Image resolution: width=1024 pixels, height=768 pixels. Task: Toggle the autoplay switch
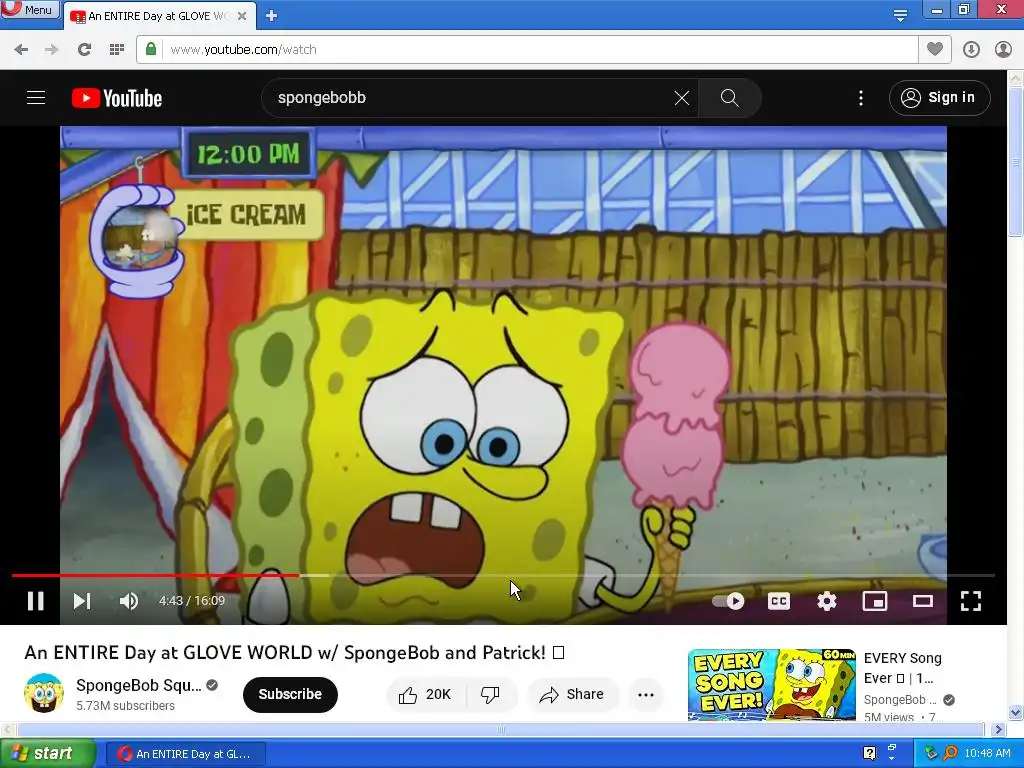pos(728,601)
